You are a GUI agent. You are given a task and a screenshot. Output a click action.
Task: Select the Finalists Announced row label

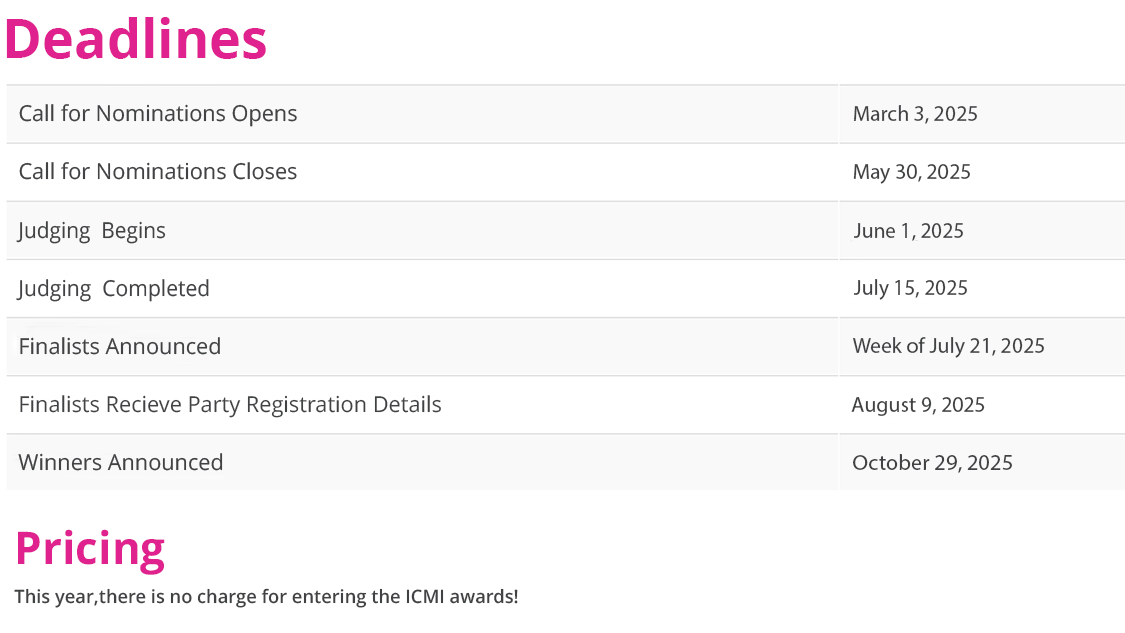(x=120, y=347)
